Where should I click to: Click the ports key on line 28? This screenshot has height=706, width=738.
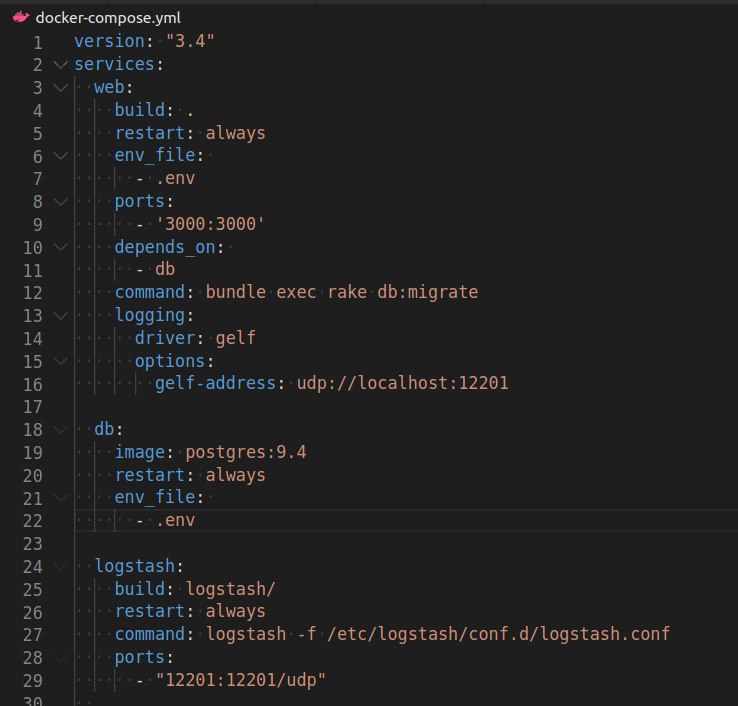pyautogui.click(x=140, y=657)
